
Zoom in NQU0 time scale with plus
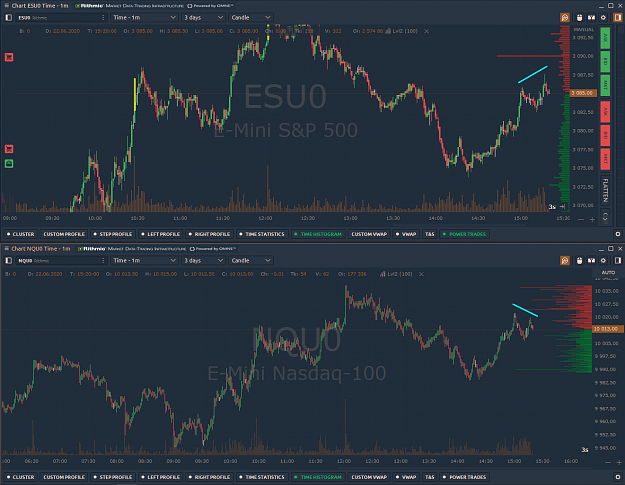[x=619, y=463]
